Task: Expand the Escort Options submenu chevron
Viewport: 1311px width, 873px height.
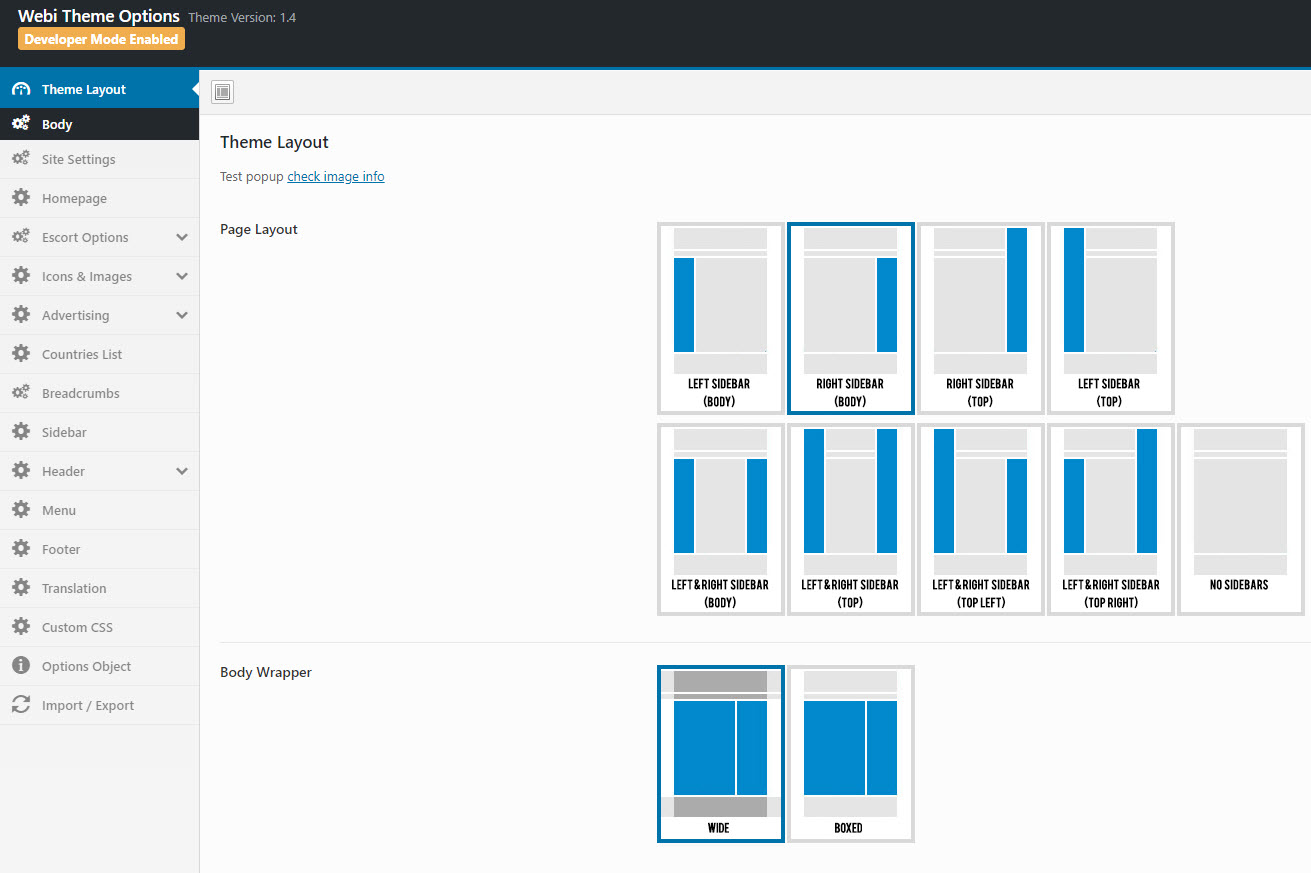Action: pyautogui.click(x=181, y=237)
